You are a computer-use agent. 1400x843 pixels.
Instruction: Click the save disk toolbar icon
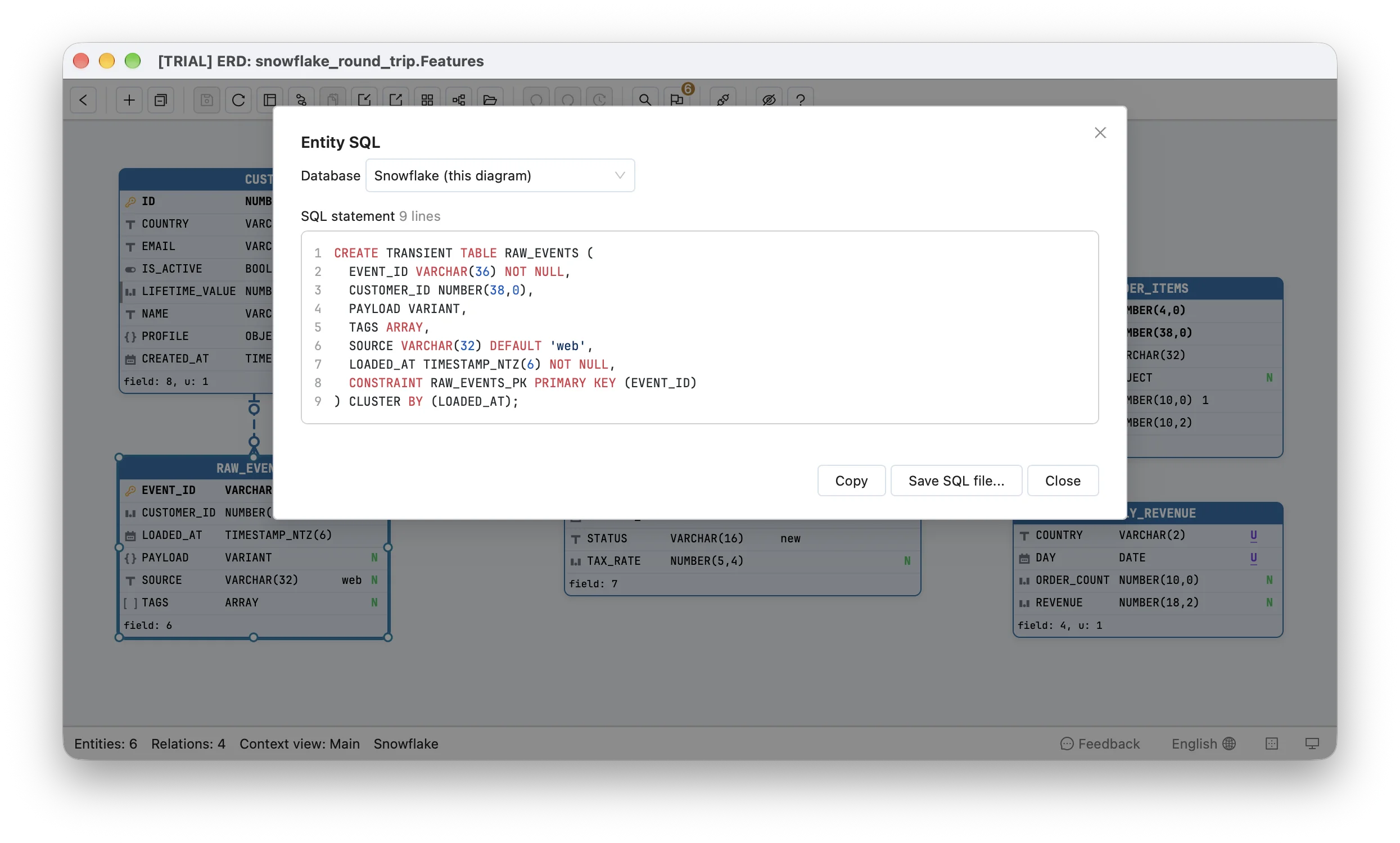pos(207,100)
